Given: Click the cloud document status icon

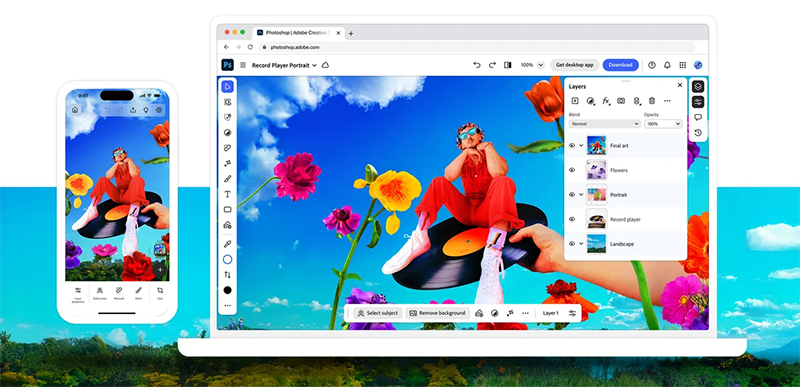Looking at the screenshot, I should tap(325, 65).
